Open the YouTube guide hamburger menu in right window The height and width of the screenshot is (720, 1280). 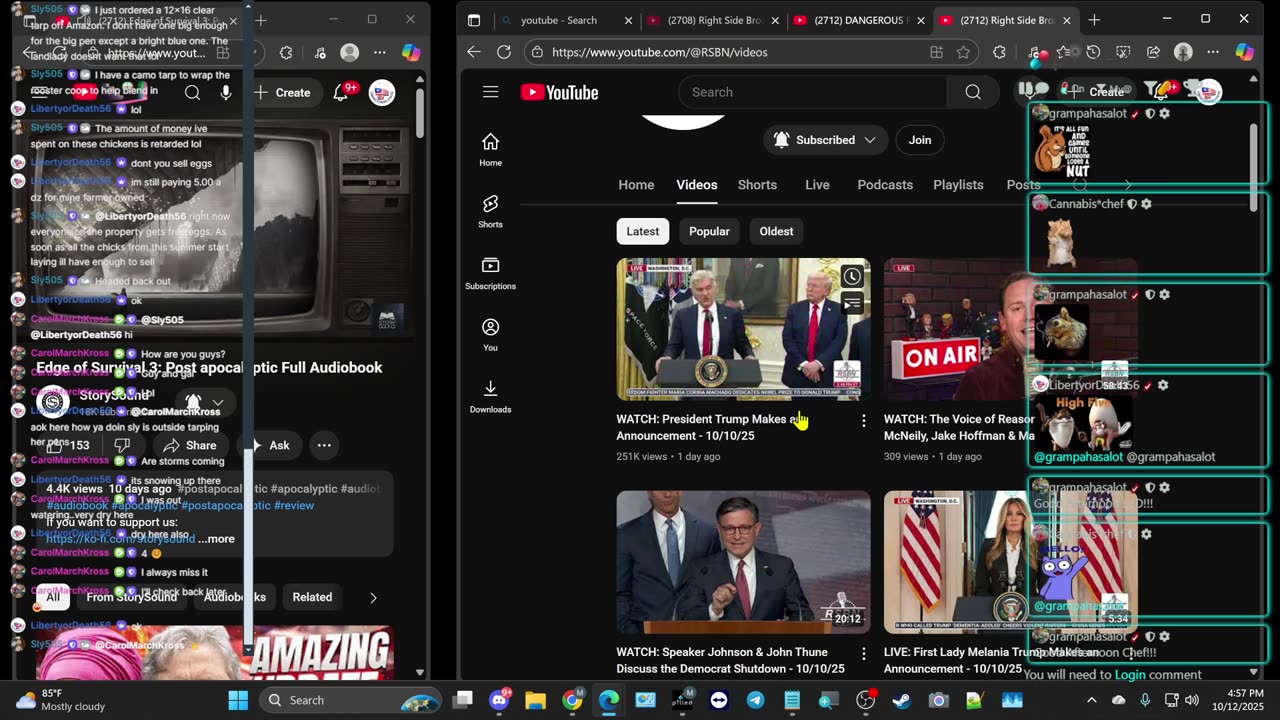(x=490, y=92)
